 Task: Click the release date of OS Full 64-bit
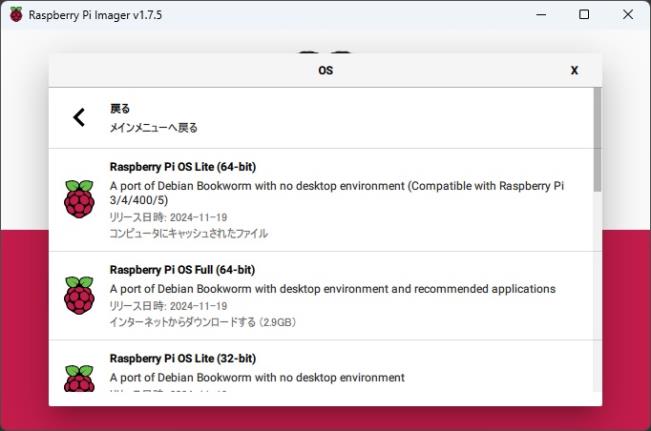pos(168,306)
